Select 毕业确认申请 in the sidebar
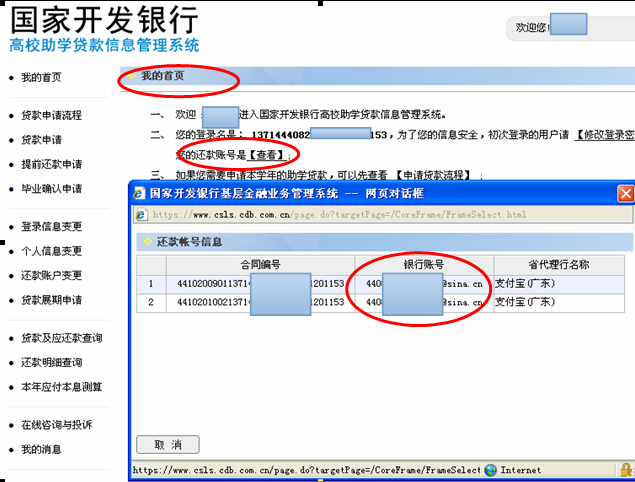The width and height of the screenshot is (635, 482). [51, 189]
